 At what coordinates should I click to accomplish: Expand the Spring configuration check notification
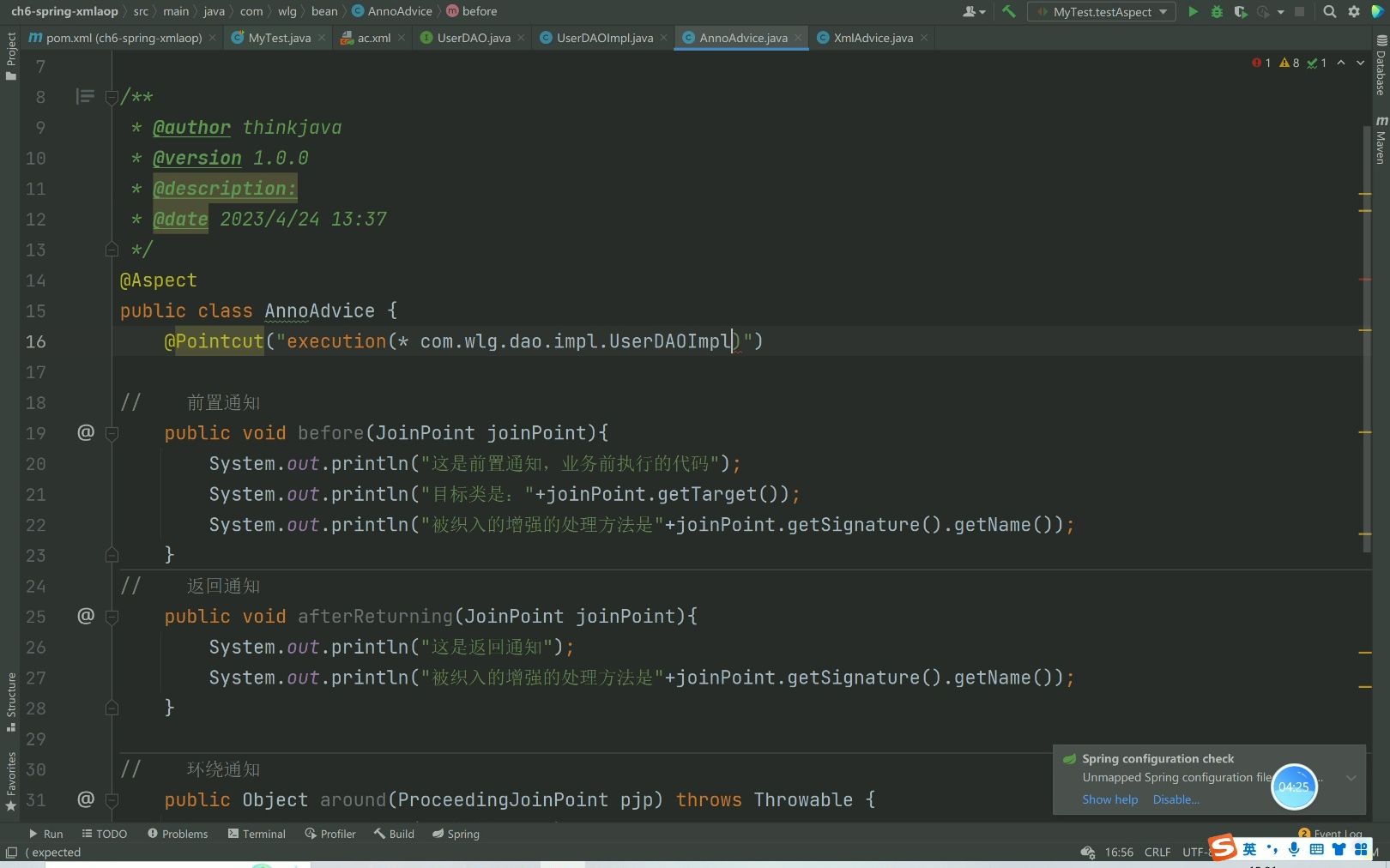click(1351, 778)
